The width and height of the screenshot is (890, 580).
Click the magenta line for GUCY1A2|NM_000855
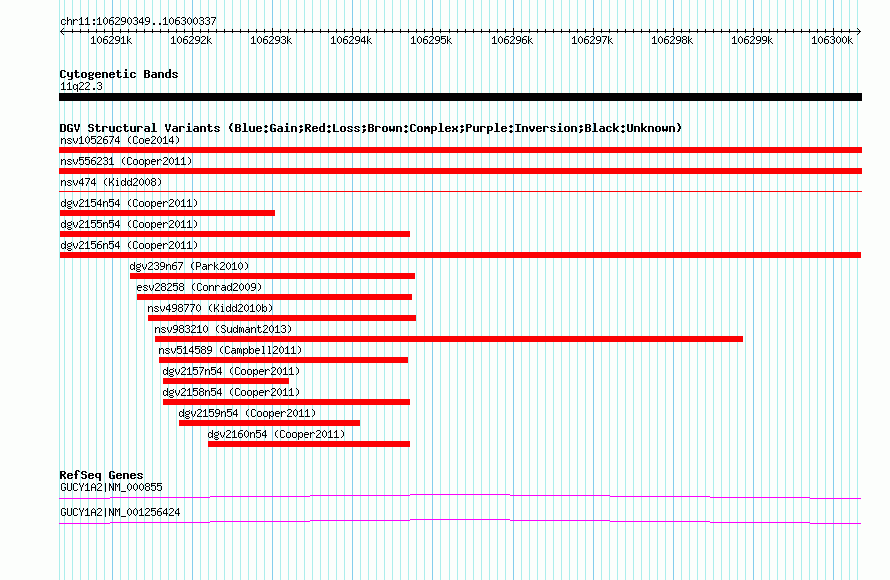click(460, 497)
